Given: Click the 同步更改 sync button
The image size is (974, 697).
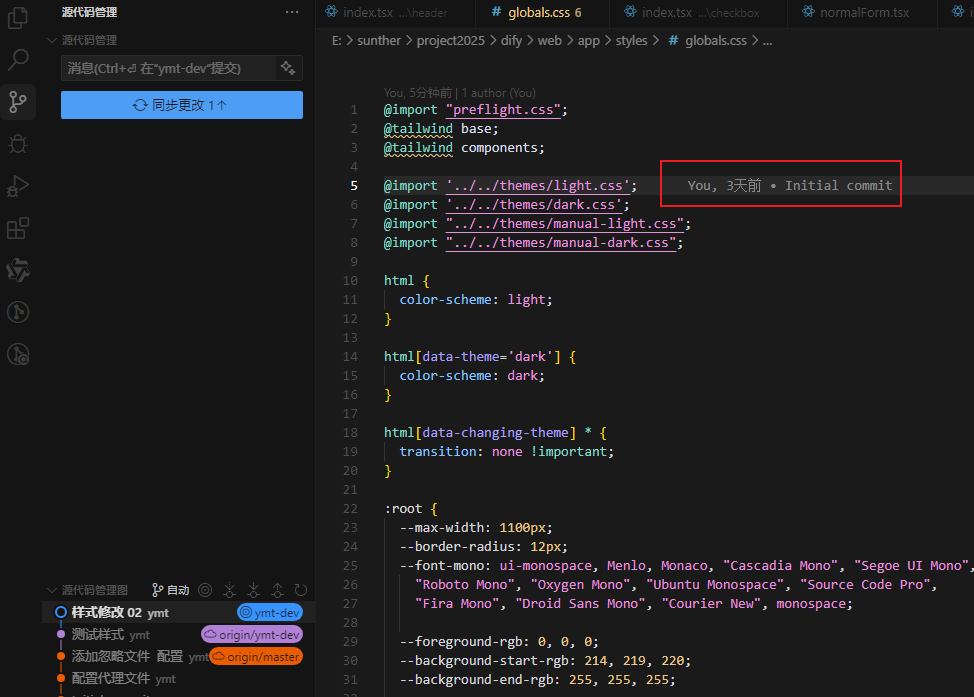Looking at the screenshot, I should coord(181,105).
